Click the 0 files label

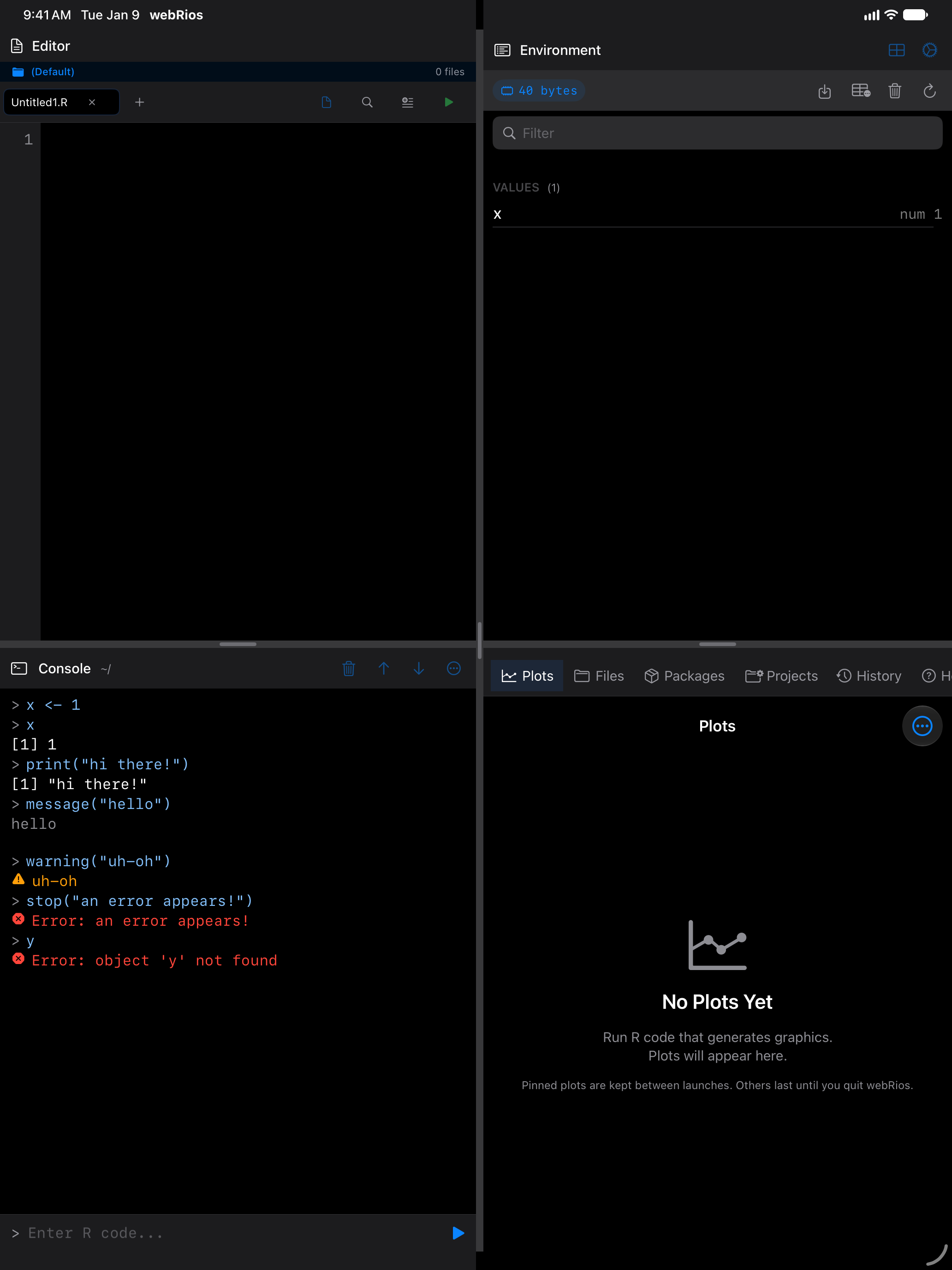[450, 72]
